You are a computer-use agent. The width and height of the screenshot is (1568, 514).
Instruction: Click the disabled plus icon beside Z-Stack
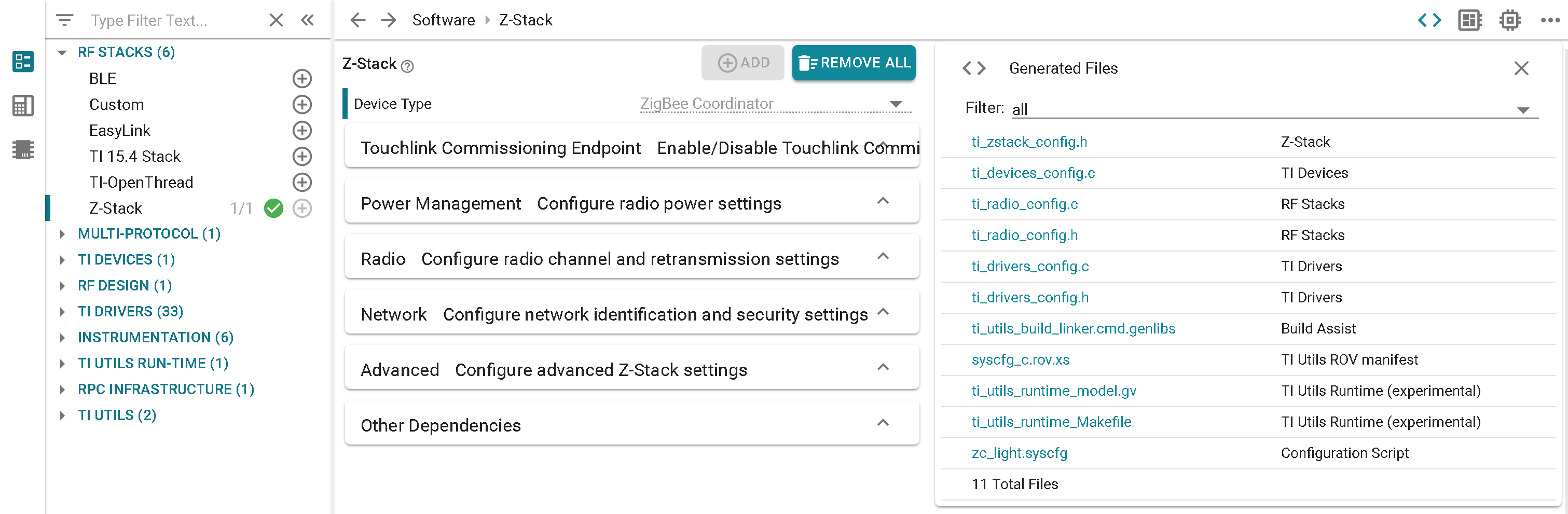pyautogui.click(x=302, y=208)
